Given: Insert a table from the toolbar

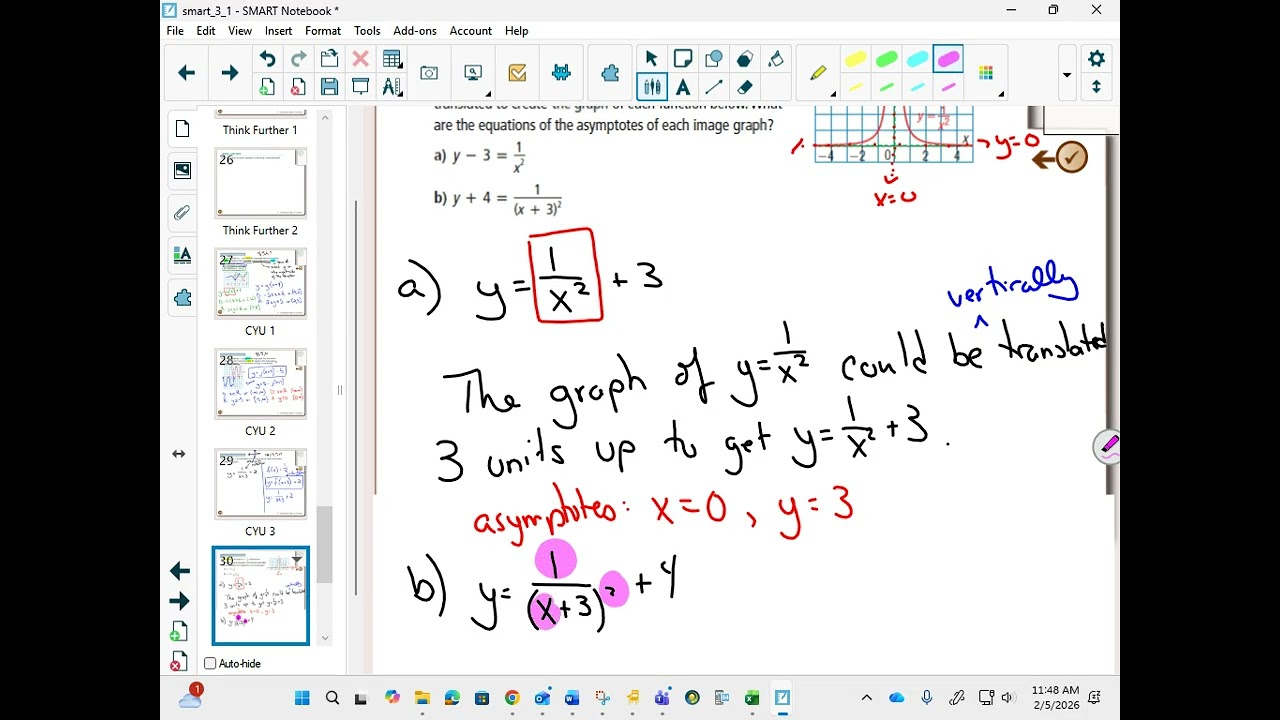Looking at the screenshot, I should (392, 59).
